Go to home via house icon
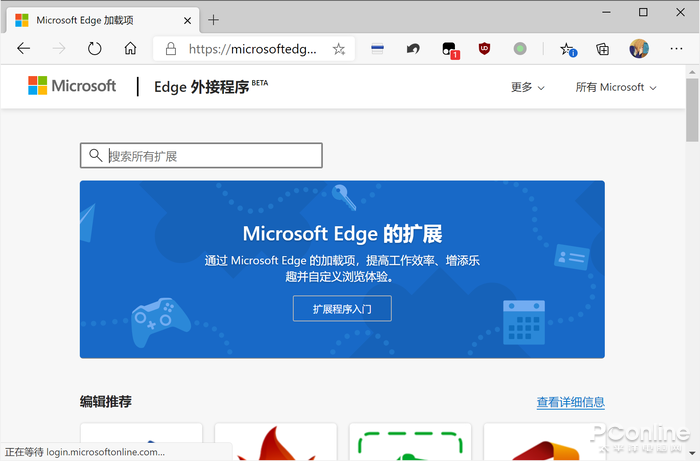 click(x=130, y=49)
